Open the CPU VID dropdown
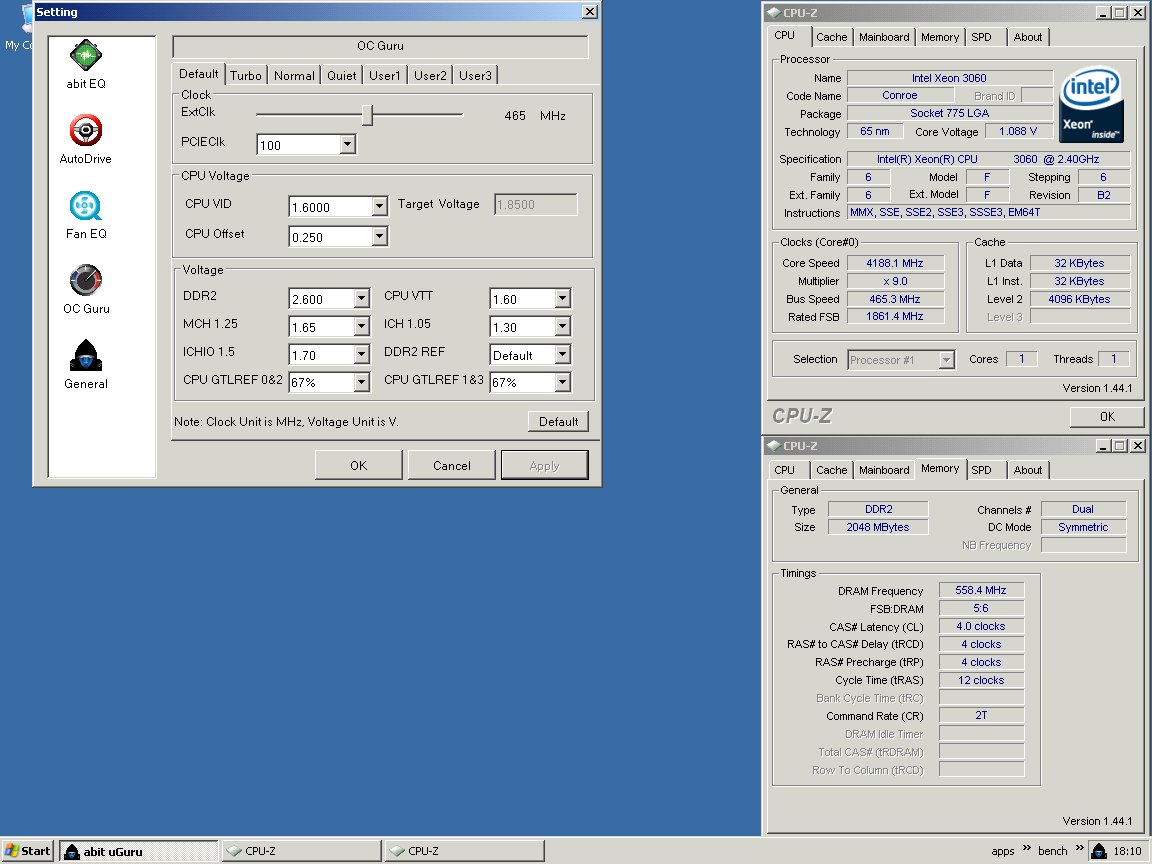 tap(379, 206)
